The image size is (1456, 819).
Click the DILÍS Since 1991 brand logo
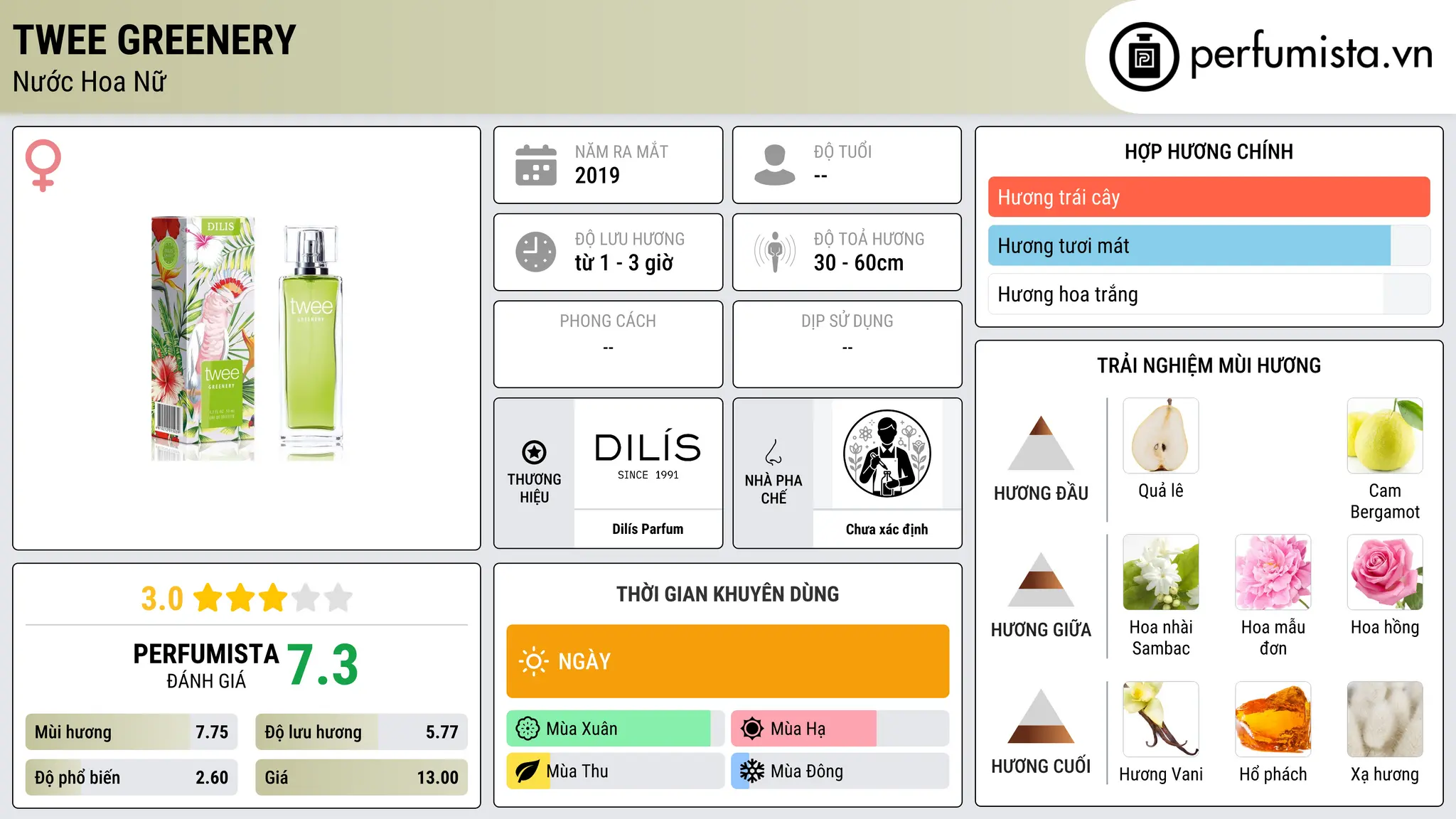click(x=648, y=455)
